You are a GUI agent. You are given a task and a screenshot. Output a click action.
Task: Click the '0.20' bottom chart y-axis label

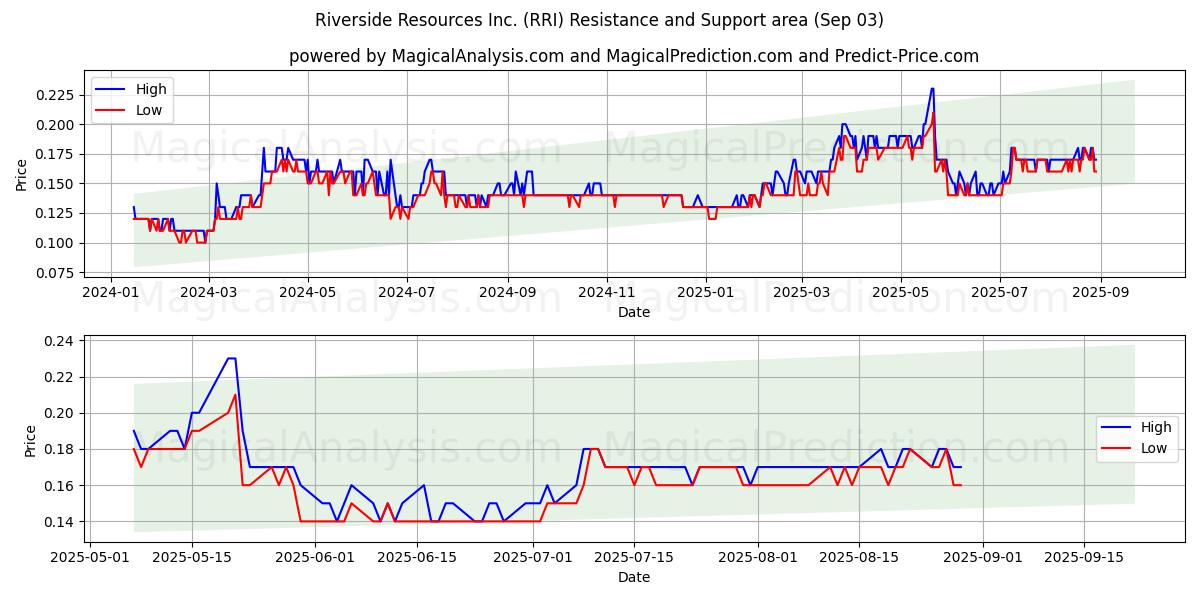pyautogui.click(x=58, y=413)
